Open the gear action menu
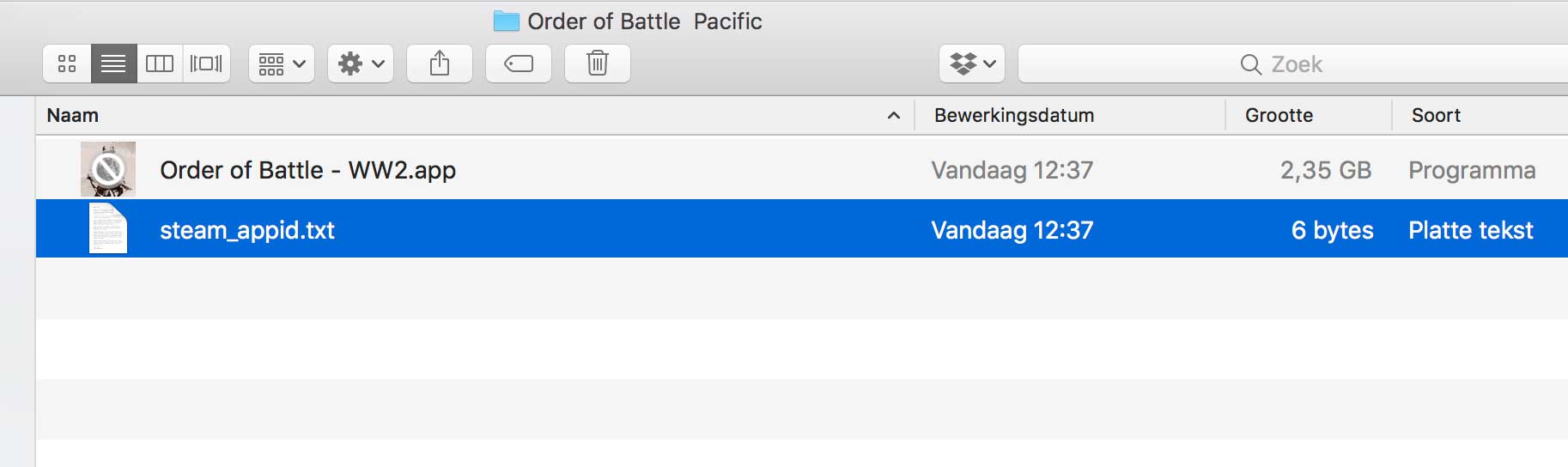1568x467 pixels. coord(361,64)
